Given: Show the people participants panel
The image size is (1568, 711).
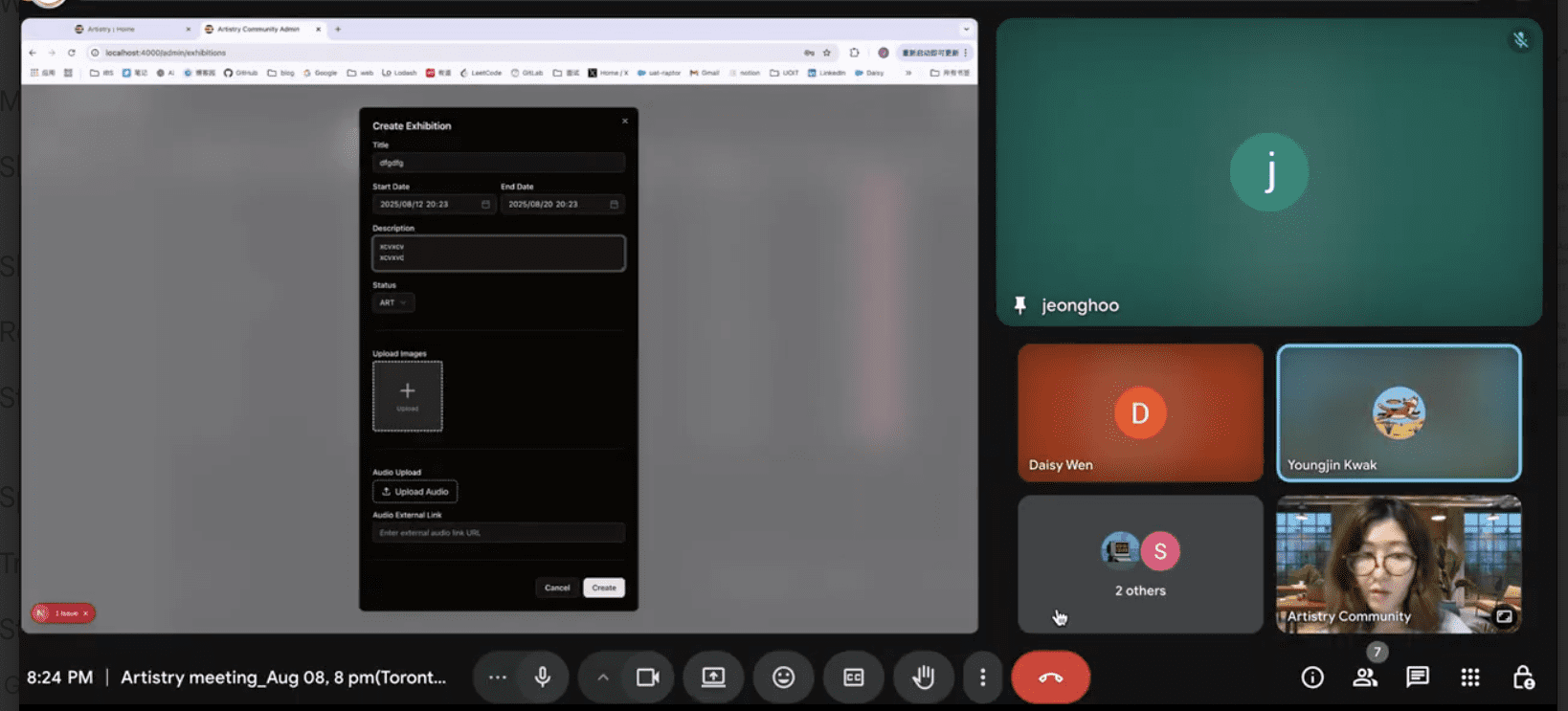Looking at the screenshot, I should coord(1365,678).
